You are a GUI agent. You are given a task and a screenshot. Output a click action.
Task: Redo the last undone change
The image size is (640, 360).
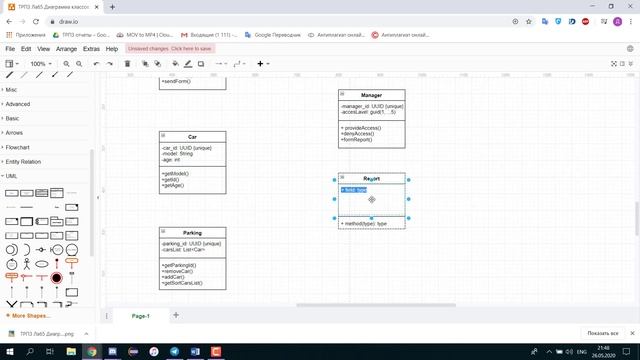coord(109,64)
